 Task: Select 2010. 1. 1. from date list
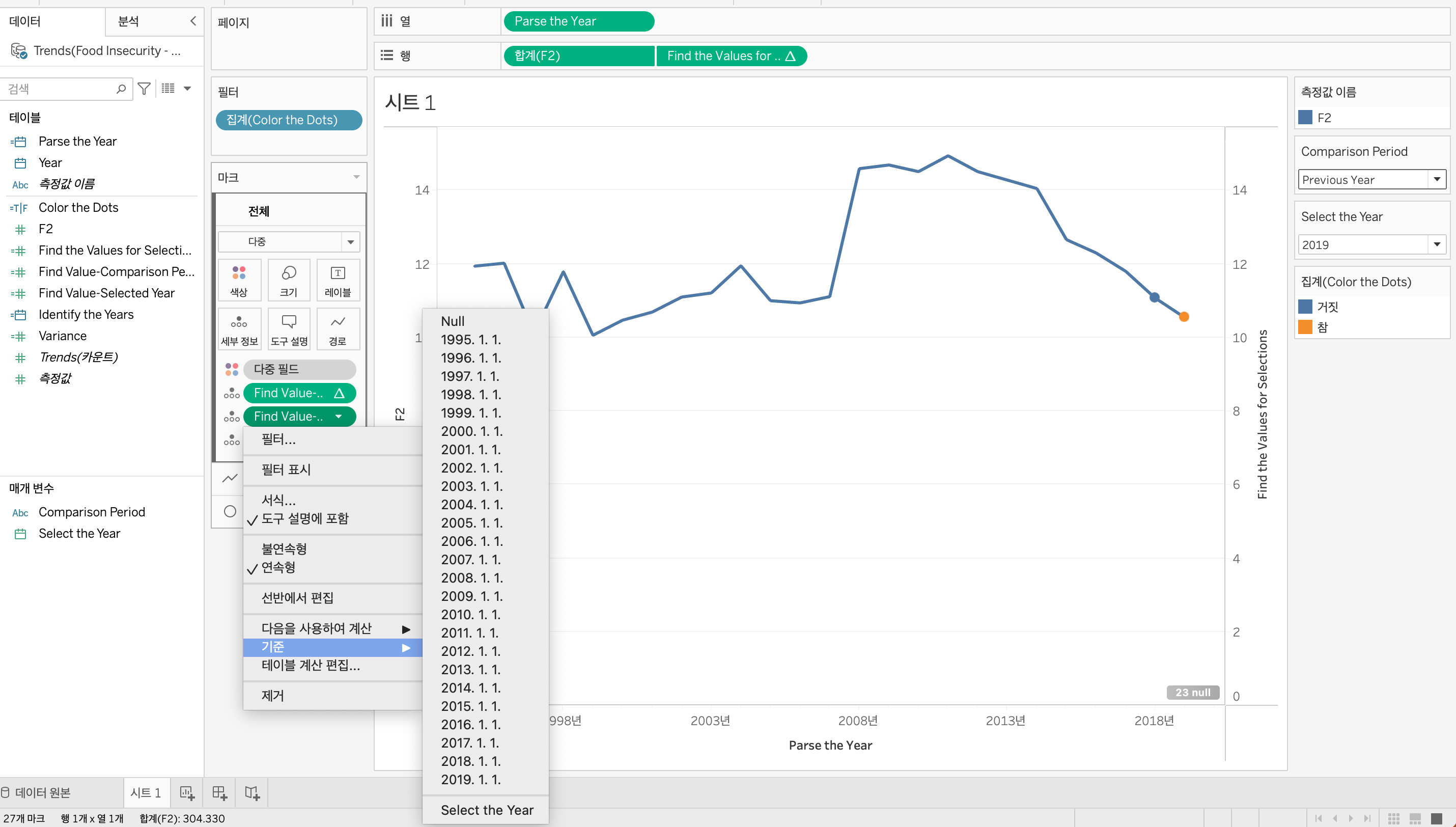click(485, 615)
